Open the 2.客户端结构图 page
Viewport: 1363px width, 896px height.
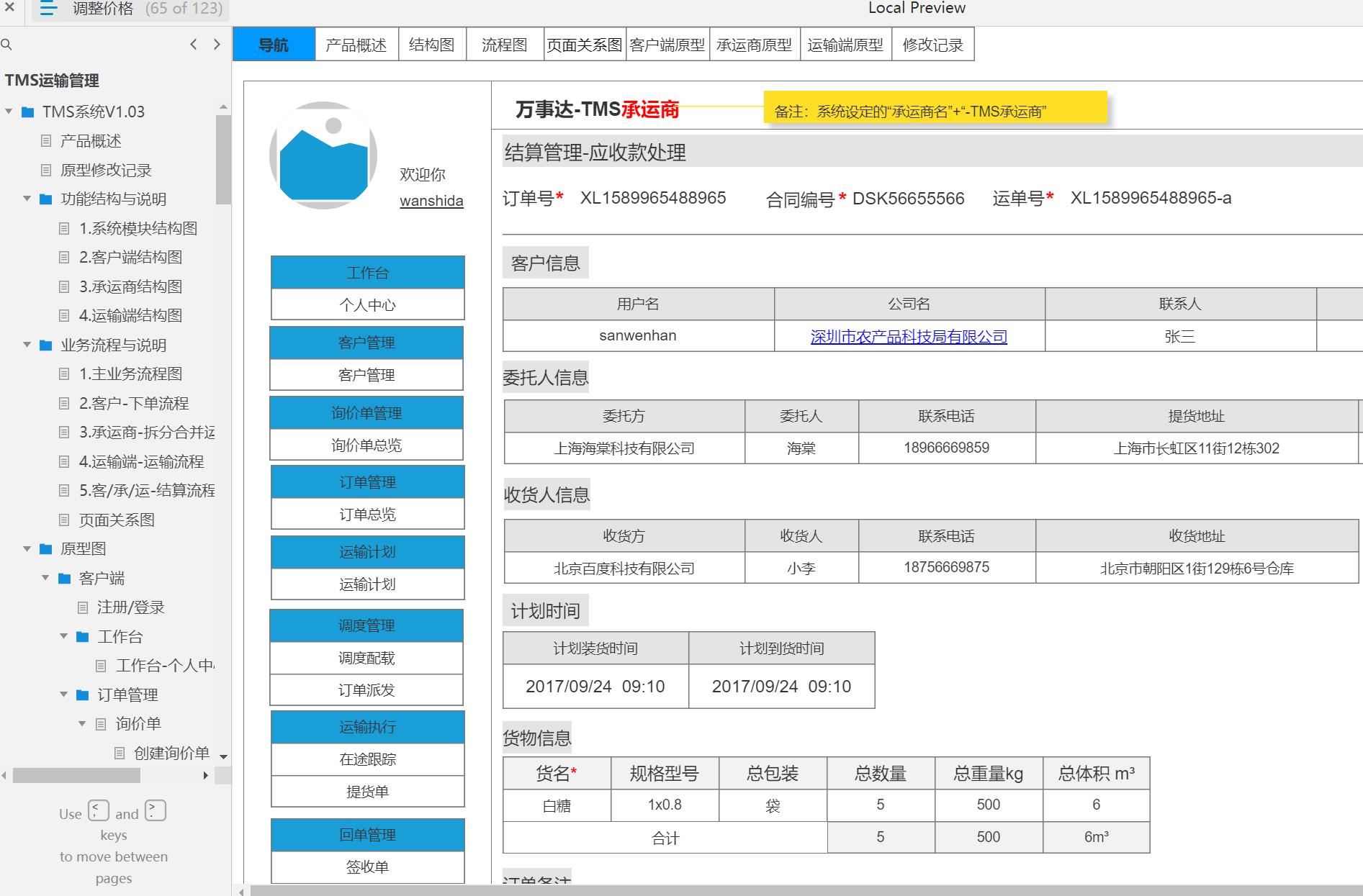coord(130,257)
